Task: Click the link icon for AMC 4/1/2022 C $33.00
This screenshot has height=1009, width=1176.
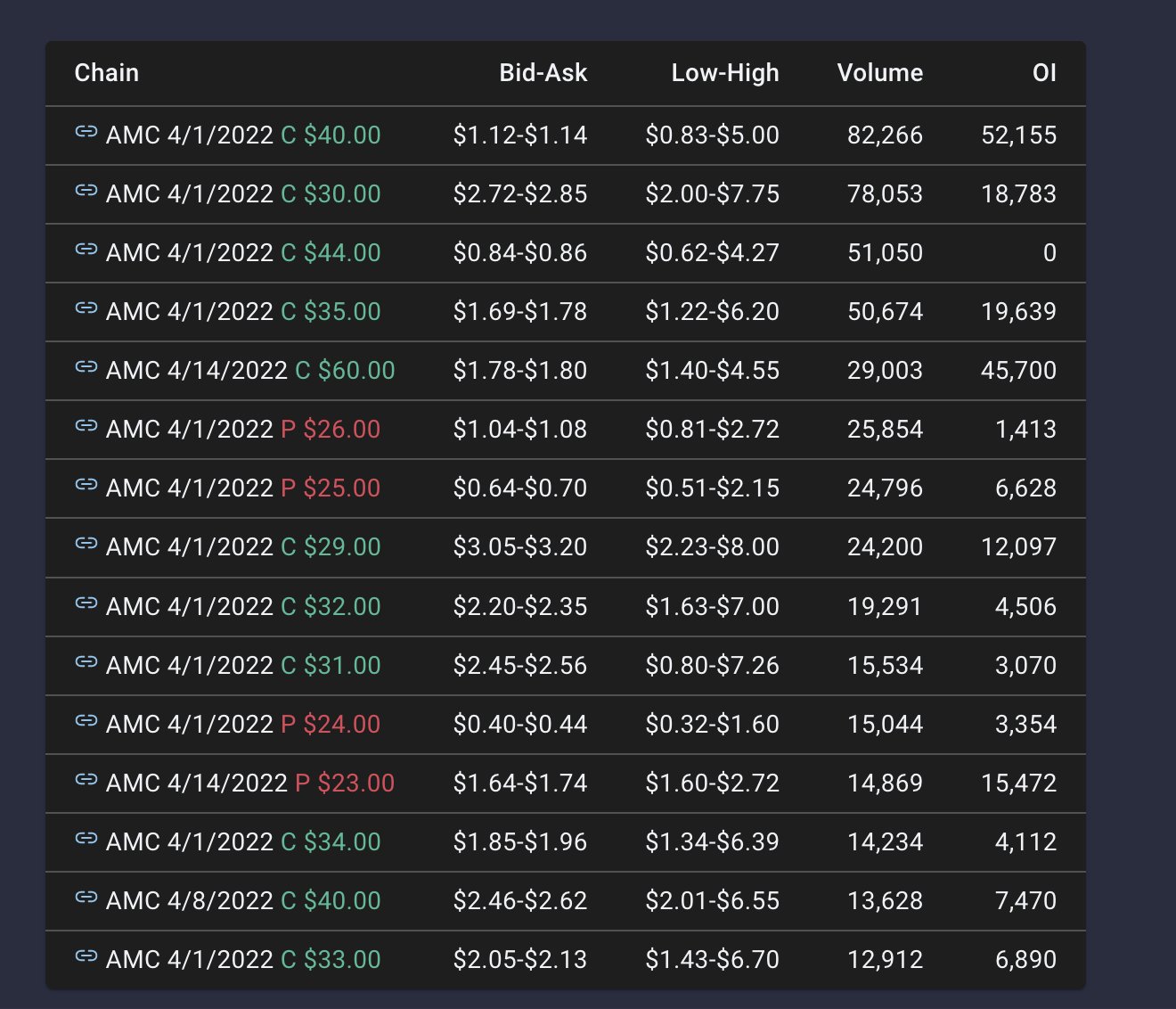Action: (x=86, y=959)
